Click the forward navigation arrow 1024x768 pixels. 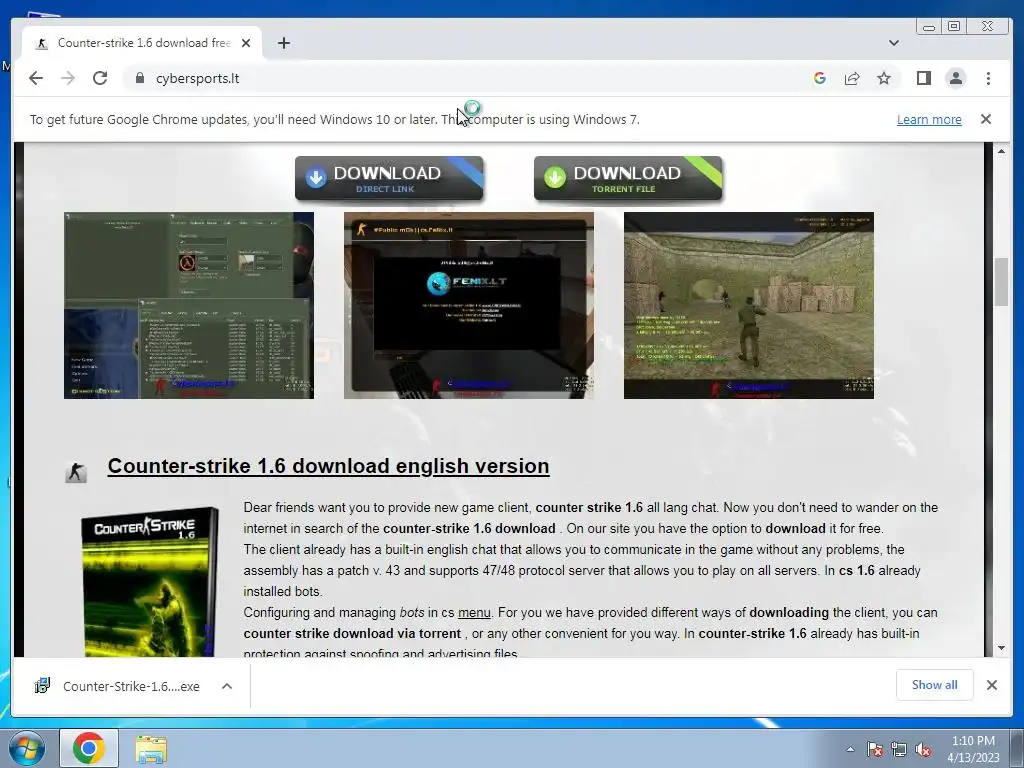click(x=68, y=78)
